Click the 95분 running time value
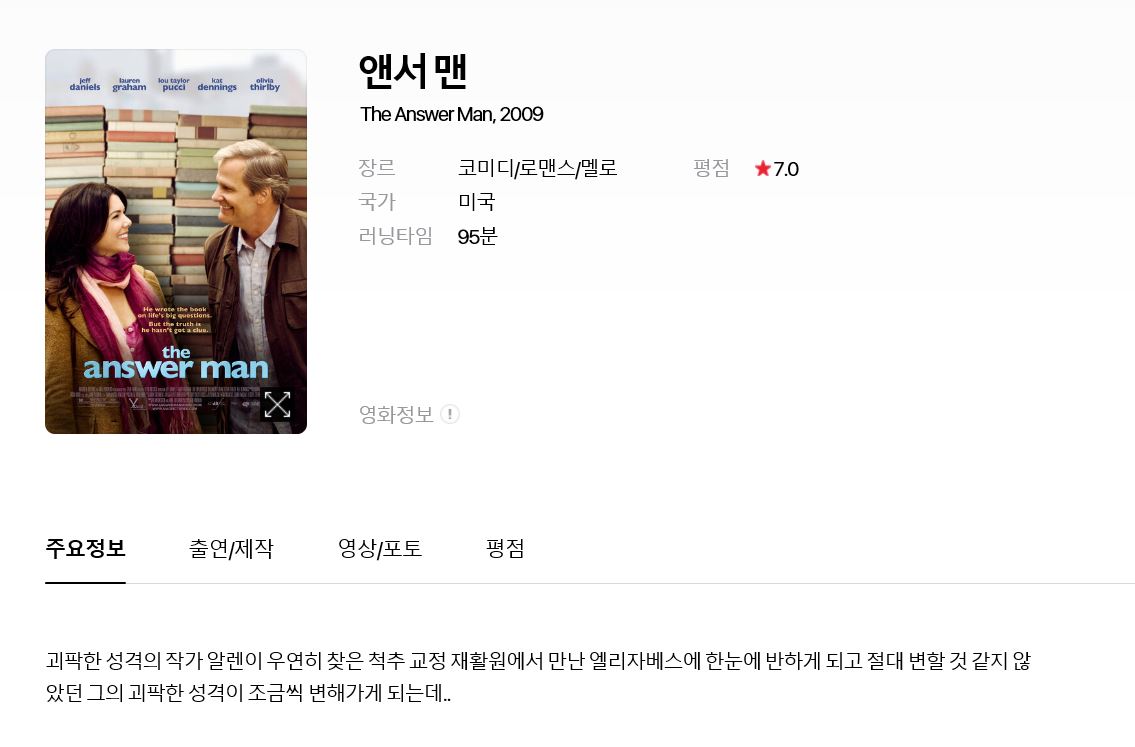This screenshot has height=747, width=1135. [478, 237]
